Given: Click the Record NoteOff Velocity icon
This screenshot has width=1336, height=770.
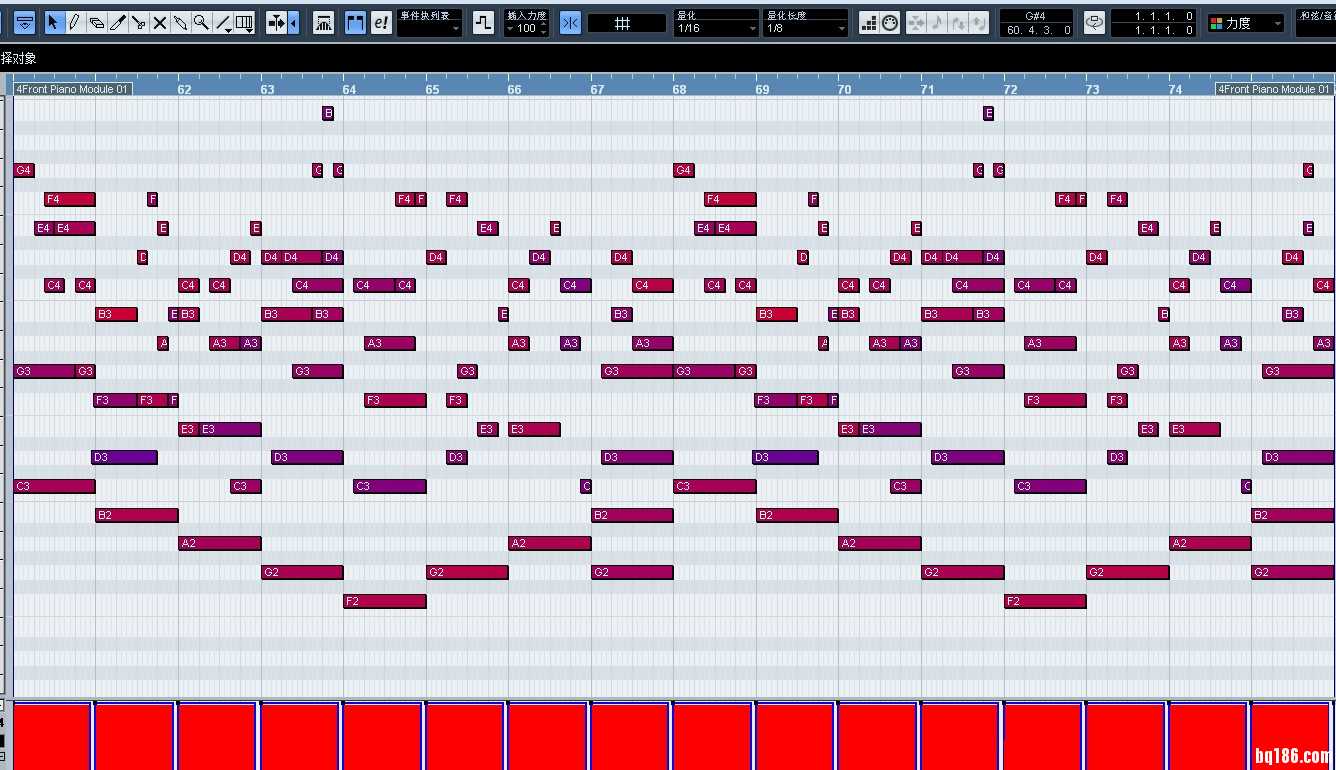Looking at the screenshot, I should (x=980, y=22).
